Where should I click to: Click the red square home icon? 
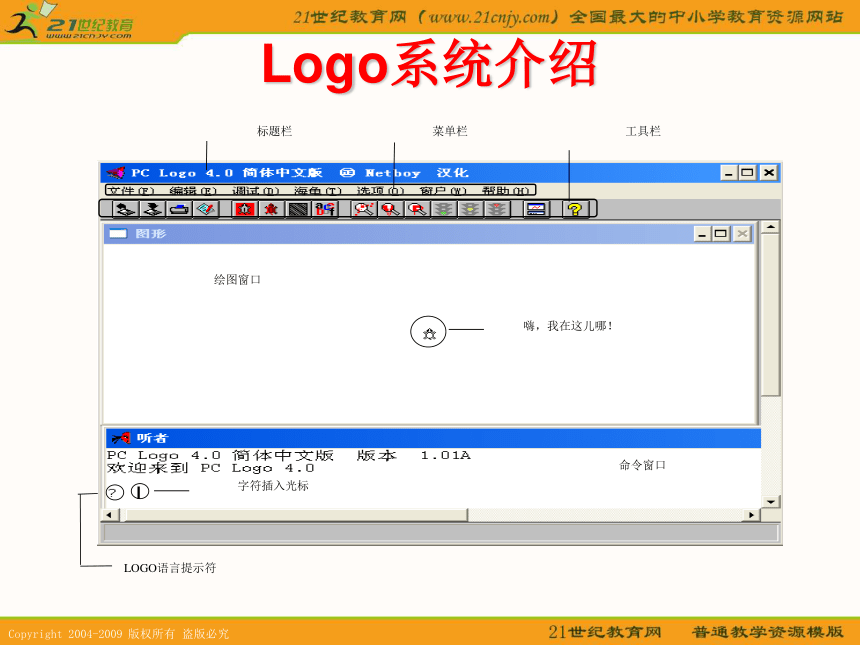click(245, 209)
